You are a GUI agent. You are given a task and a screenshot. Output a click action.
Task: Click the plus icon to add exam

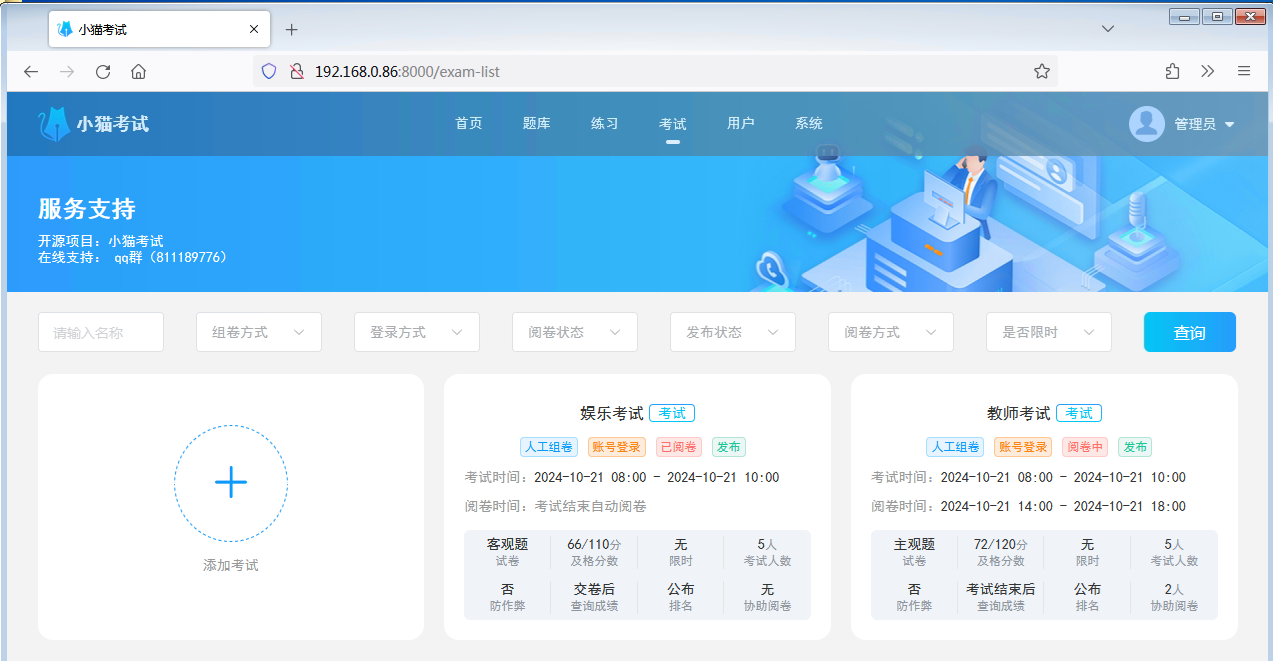231,482
